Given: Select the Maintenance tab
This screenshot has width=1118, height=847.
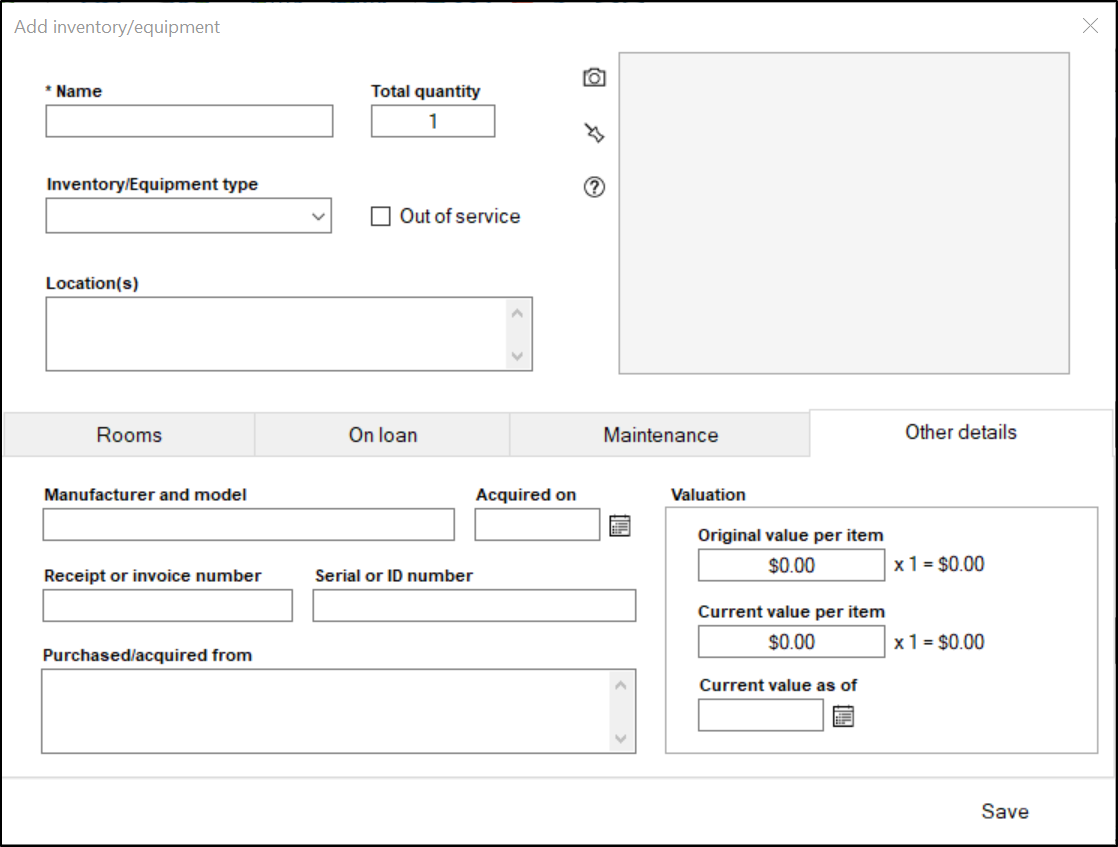Looking at the screenshot, I should 660,435.
